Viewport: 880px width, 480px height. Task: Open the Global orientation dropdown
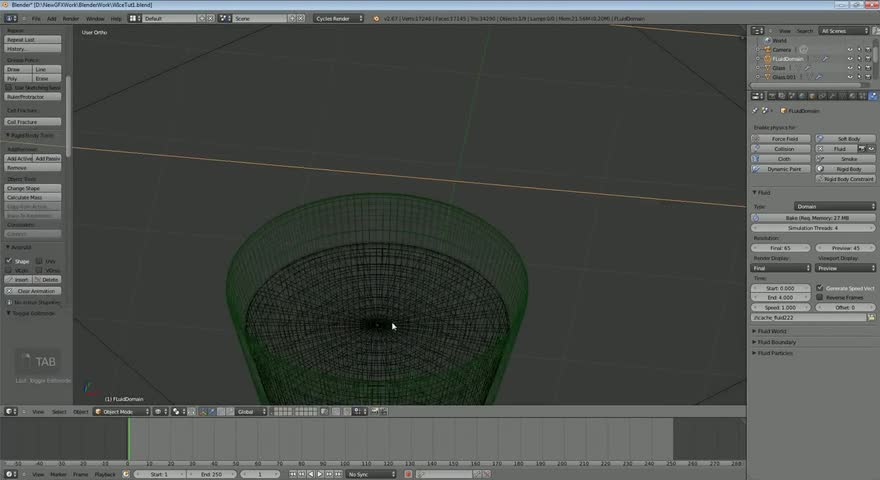tap(251, 412)
